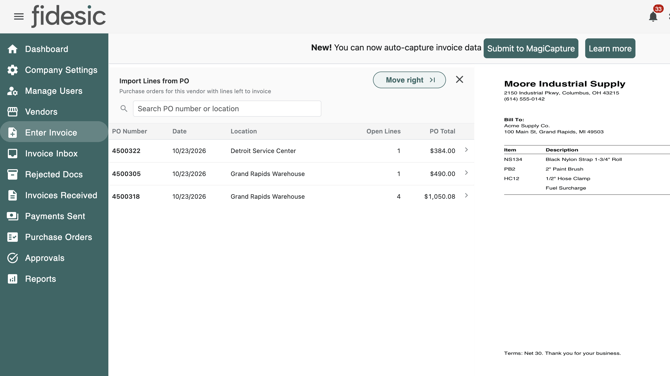The height and width of the screenshot is (376, 670).
Task: Click the Rejected Docs archive icon
Action: 12,174
